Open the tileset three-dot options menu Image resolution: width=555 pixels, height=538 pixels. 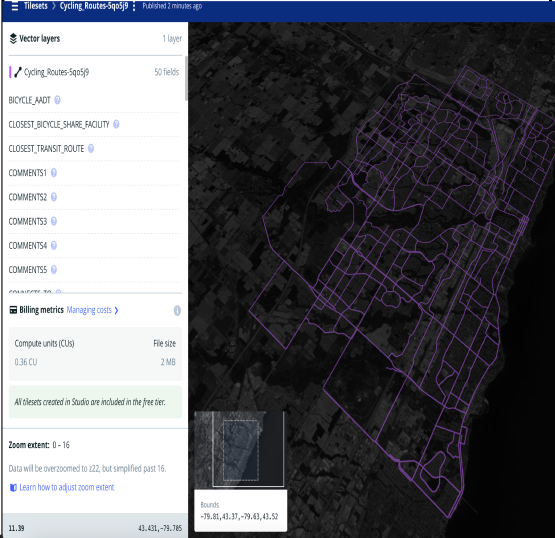pyautogui.click(x=134, y=6)
